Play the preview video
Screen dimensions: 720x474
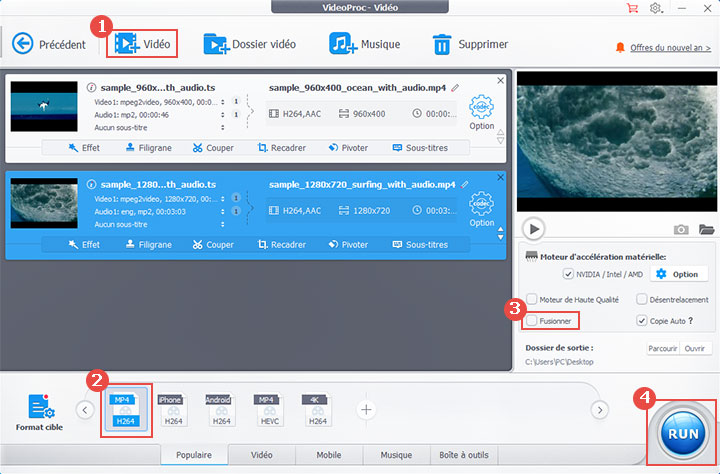pyautogui.click(x=534, y=229)
